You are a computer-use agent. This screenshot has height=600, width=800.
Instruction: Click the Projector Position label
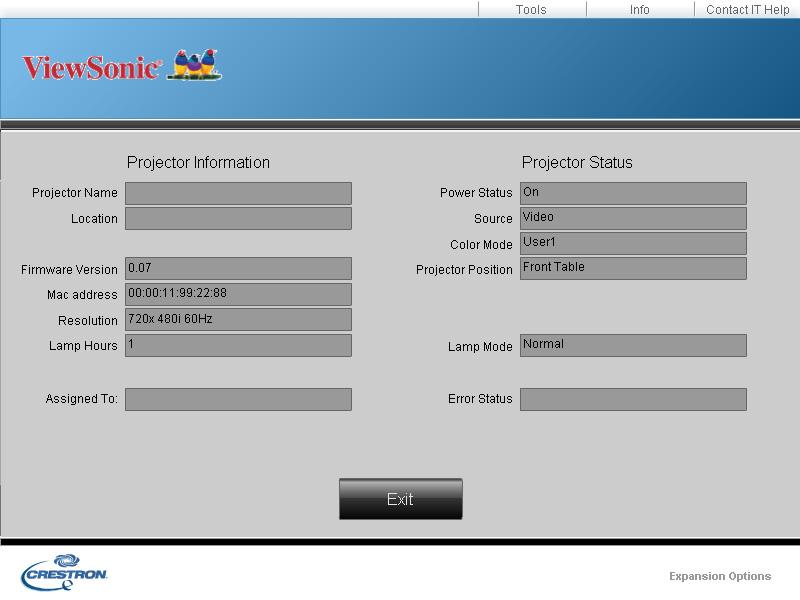coord(464,270)
